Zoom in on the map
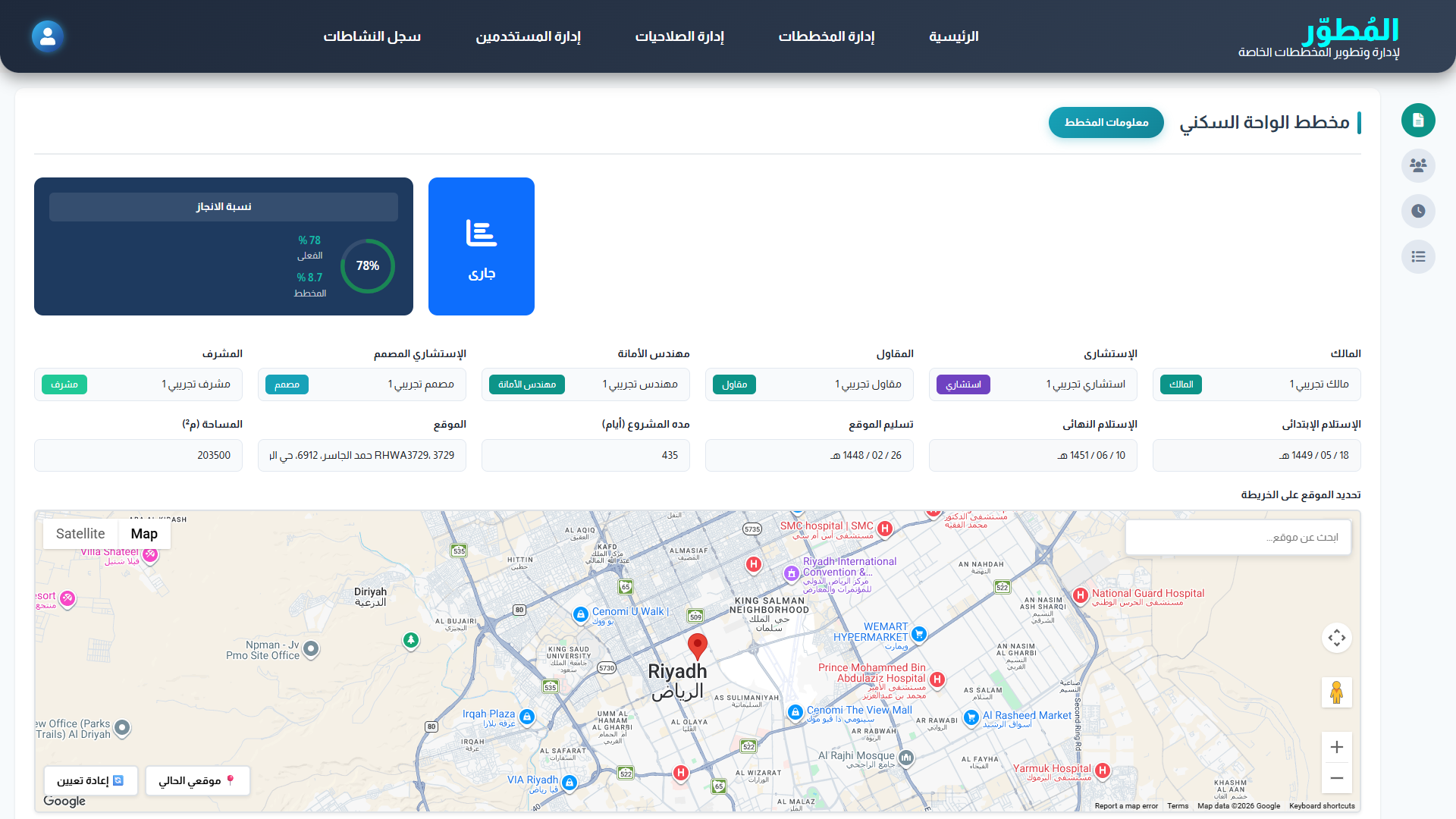Screen dimensions: 1456x819 tap(1336, 747)
